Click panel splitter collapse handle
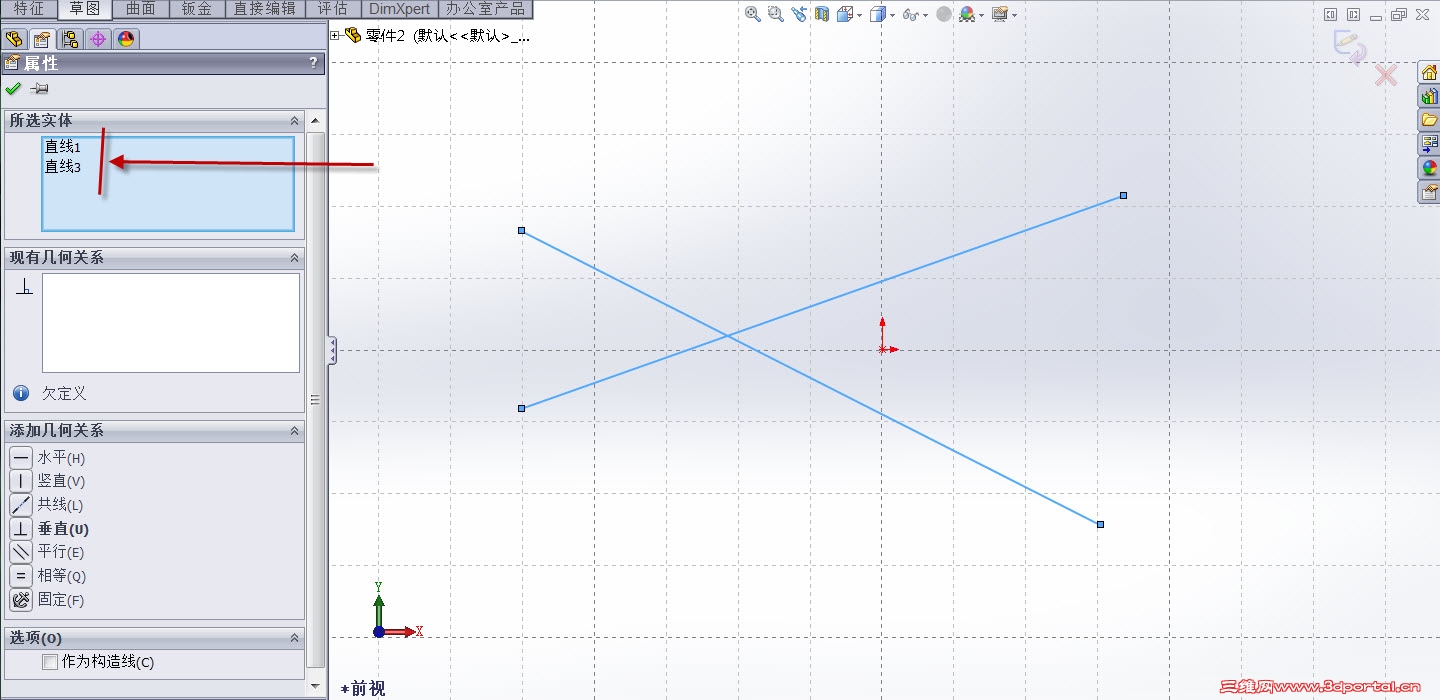The width and height of the screenshot is (1440, 700). pos(333,351)
